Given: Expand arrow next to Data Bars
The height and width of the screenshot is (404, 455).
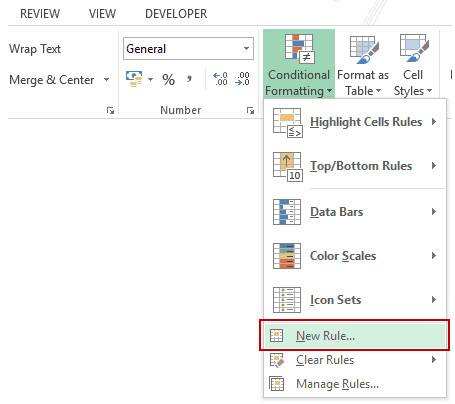Looking at the screenshot, I should [x=434, y=211].
